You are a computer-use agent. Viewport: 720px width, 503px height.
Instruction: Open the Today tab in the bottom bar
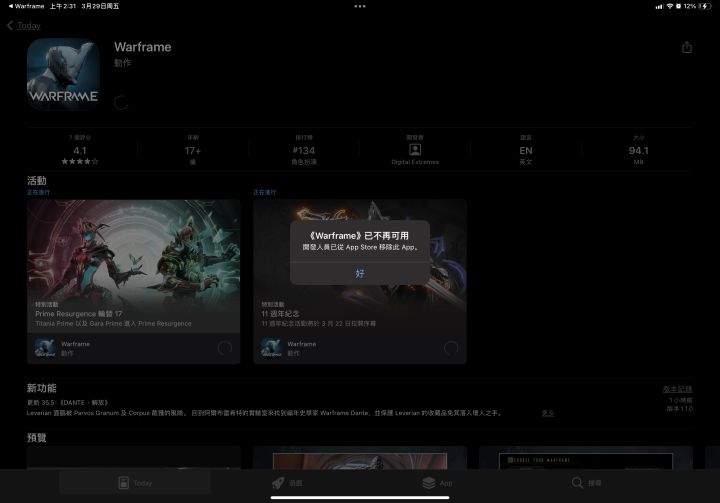click(135, 483)
